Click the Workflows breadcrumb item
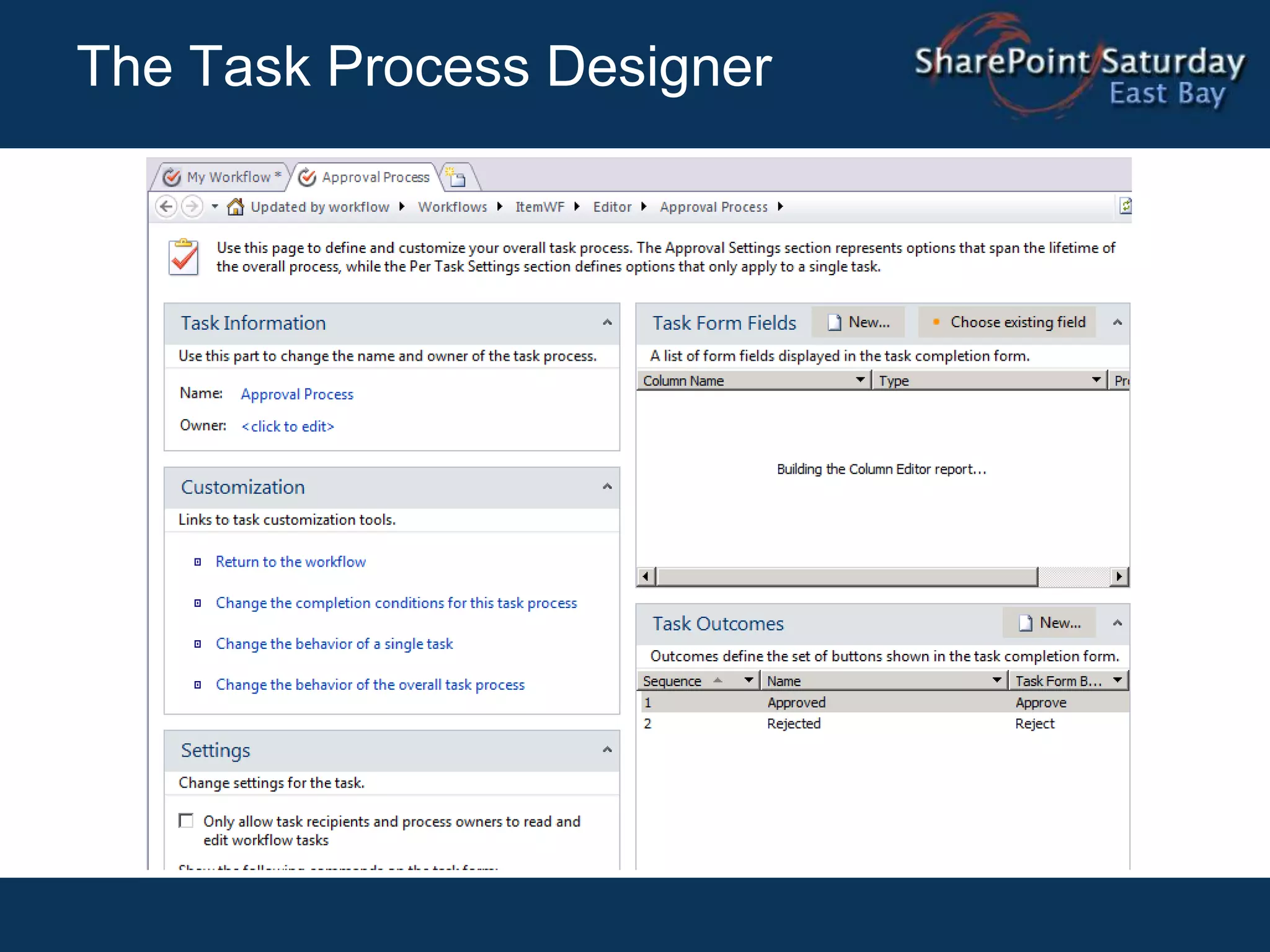The height and width of the screenshot is (952, 1270). (453, 207)
